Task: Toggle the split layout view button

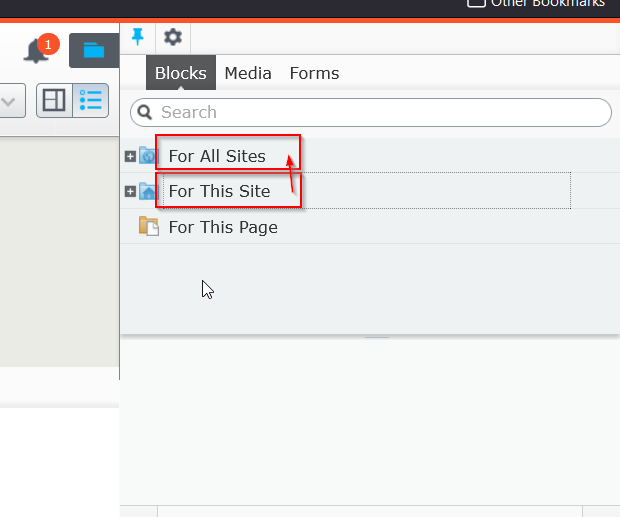Action: click(x=54, y=101)
